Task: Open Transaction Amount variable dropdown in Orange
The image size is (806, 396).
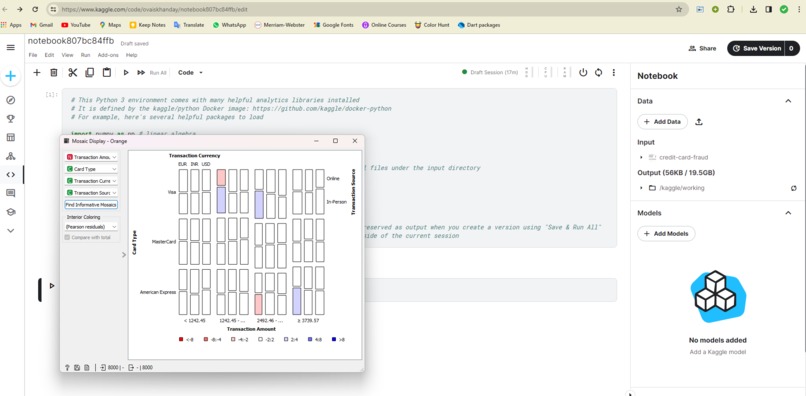Action: (91, 157)
